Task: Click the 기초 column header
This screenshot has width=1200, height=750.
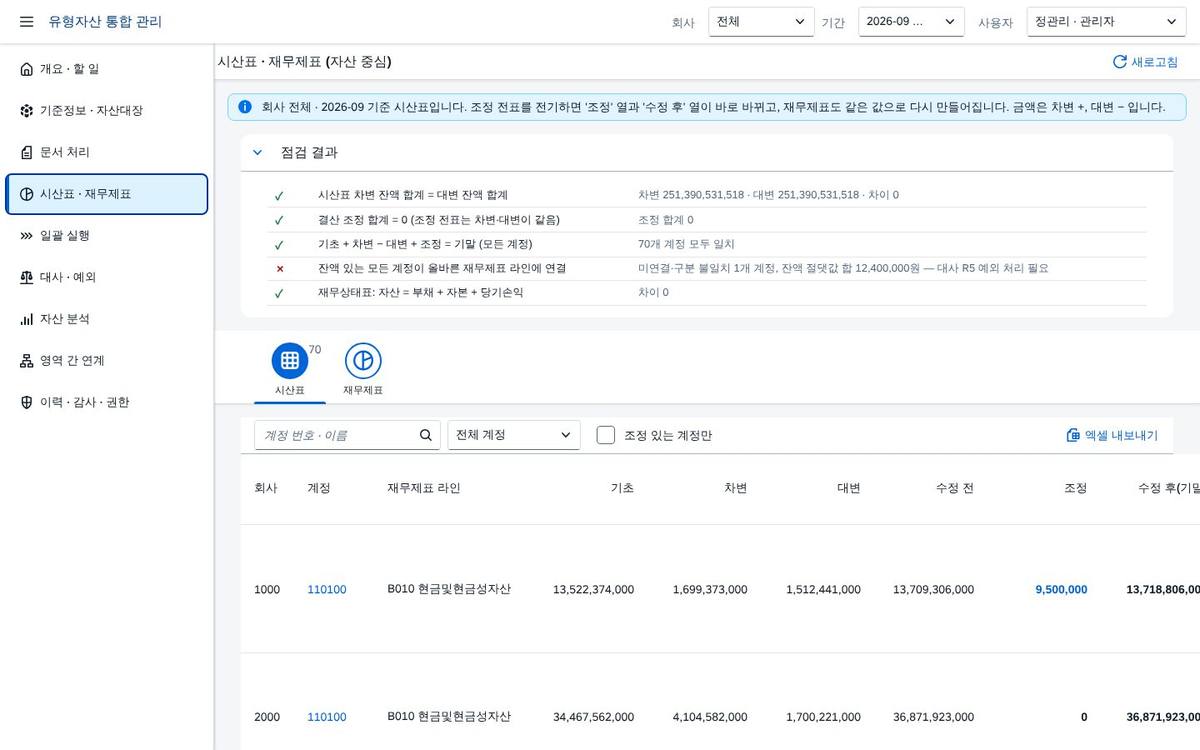Action: (x=622, y=488)
